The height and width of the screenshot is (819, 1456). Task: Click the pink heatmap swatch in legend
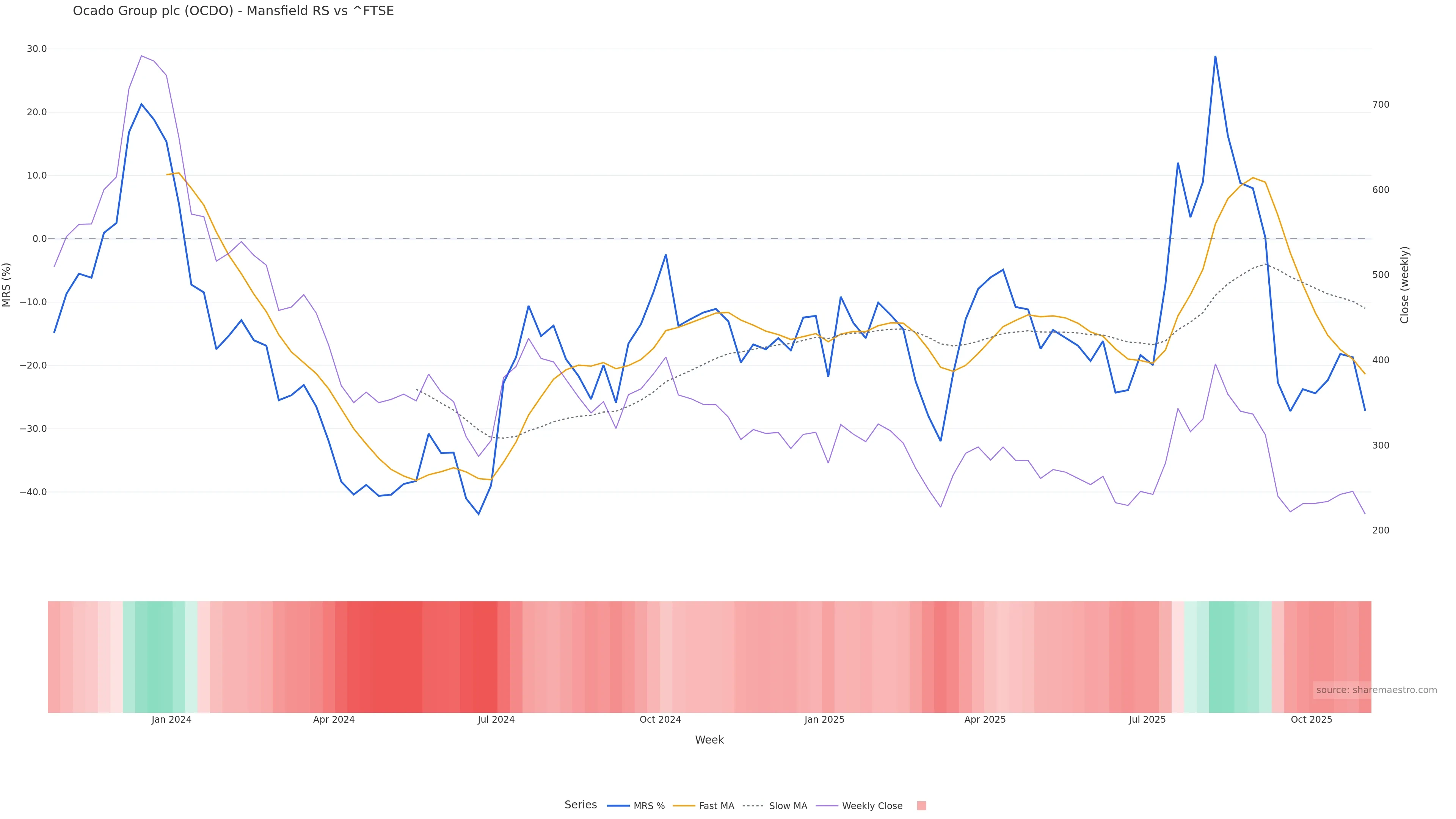click(x=921, y=806)
